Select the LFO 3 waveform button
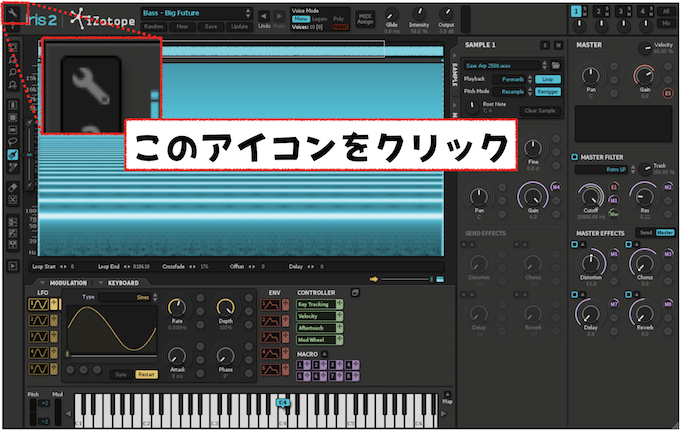Image resolution: width=680 pixels, height=430 pixels. [x=39, y=337]
